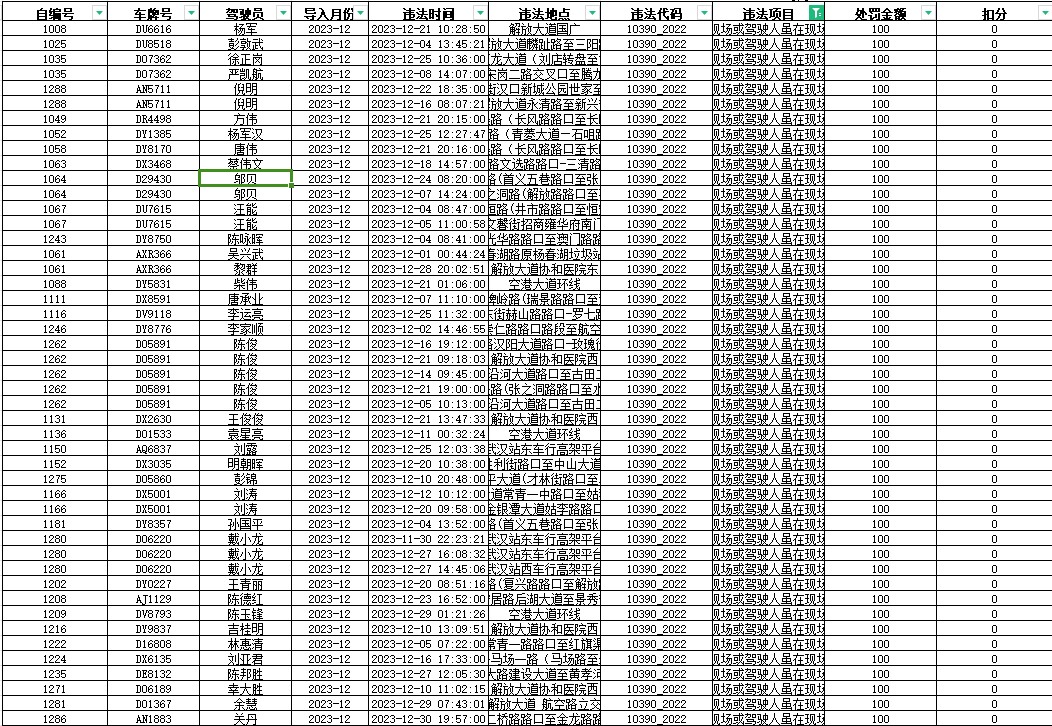Select the self-number cell 1281
Screen dimensions: 1052x726
[x=54, y=704]
